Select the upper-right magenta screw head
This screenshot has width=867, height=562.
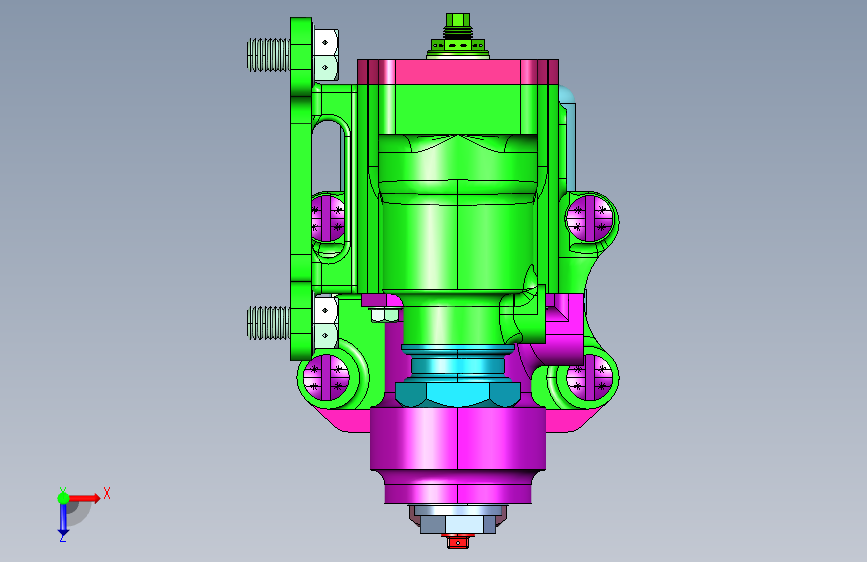590,218
